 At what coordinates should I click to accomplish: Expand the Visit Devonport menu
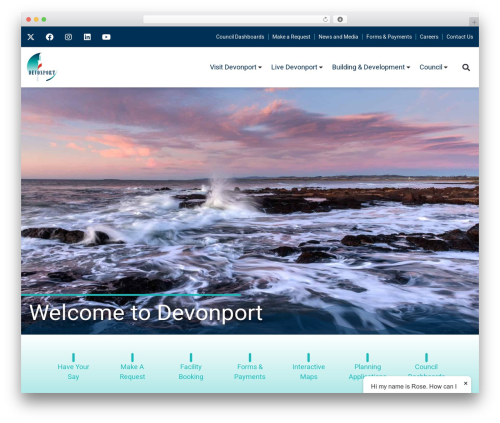coord(236,67)
